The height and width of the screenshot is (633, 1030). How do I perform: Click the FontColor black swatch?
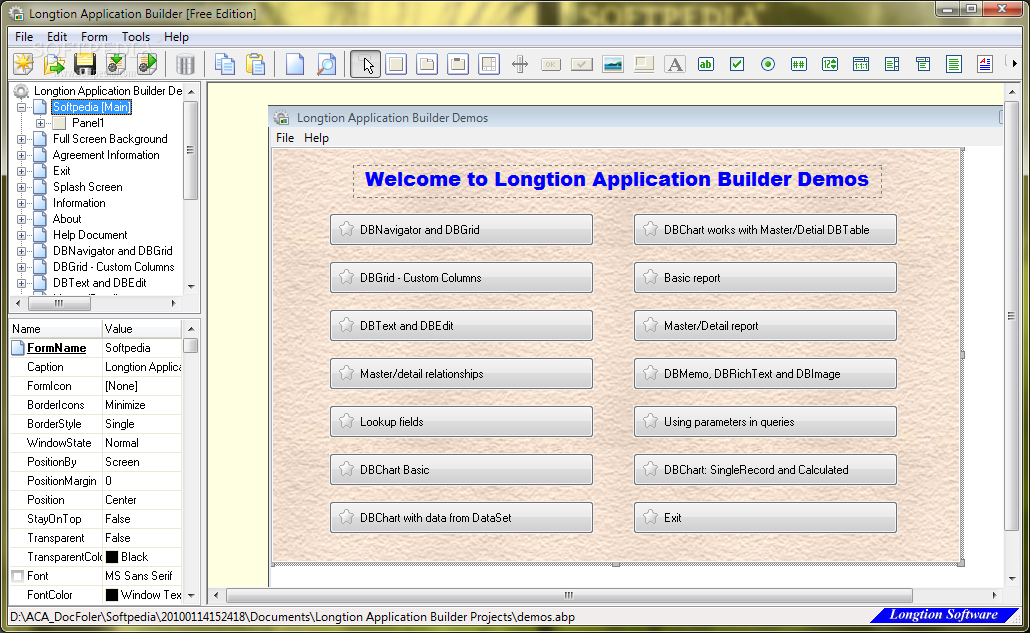[x=112, y=595]
